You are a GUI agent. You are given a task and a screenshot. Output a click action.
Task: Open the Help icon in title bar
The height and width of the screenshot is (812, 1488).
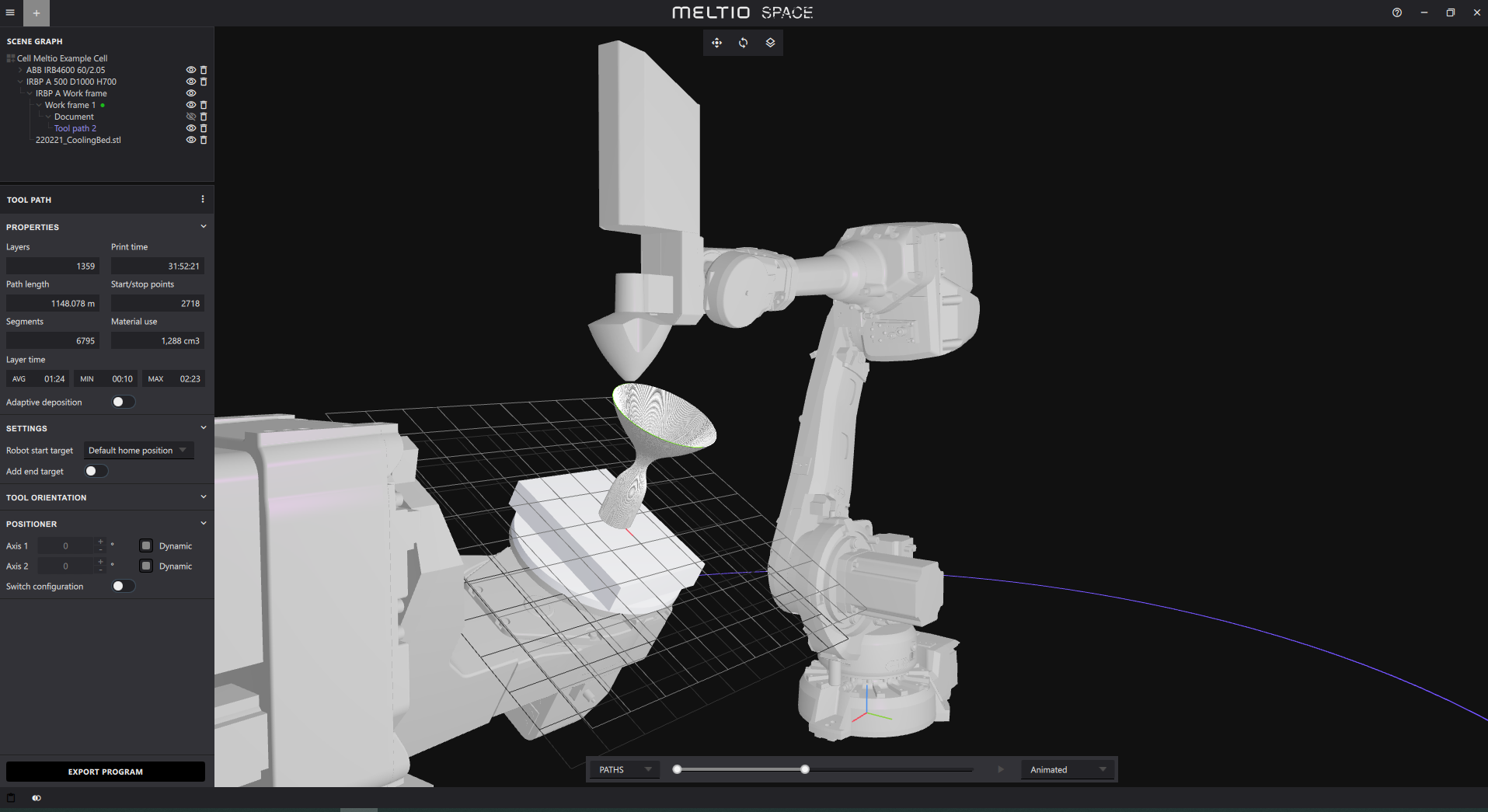(1396, 12)
